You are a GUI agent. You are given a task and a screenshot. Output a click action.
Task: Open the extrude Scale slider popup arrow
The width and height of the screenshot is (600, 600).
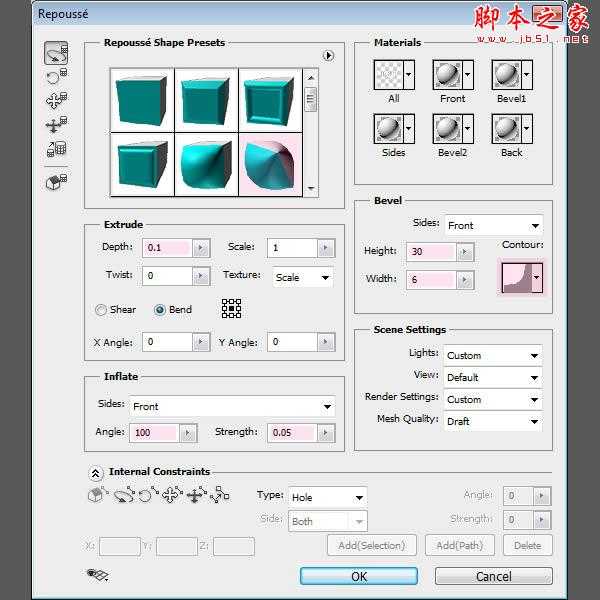(x=326, y=248)
